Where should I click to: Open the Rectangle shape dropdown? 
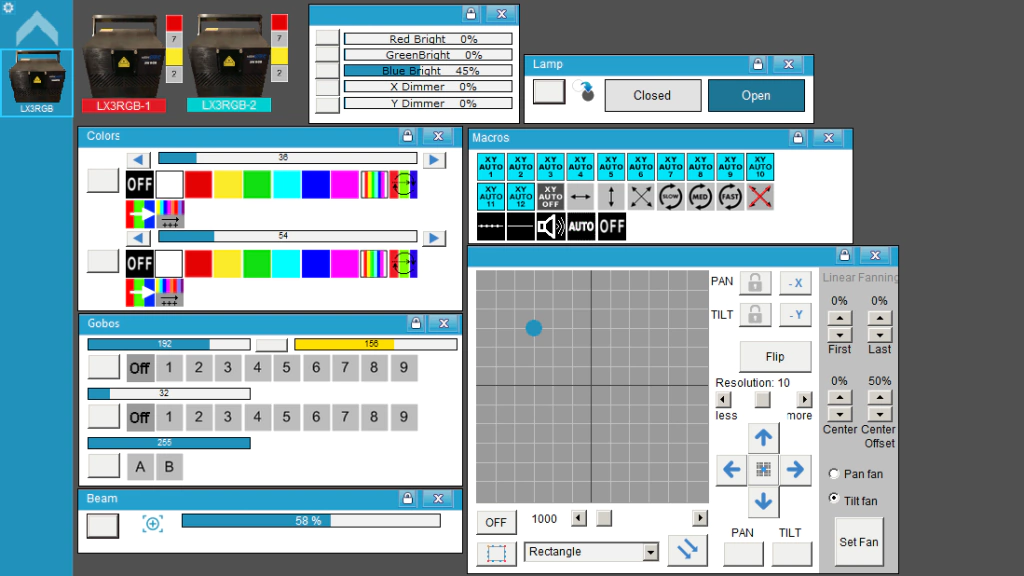[x=650, y=552]
